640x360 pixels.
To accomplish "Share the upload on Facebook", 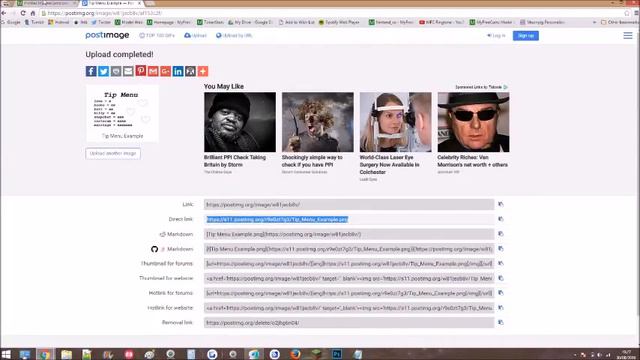I will pyautogui.click(x=91, y=71).
